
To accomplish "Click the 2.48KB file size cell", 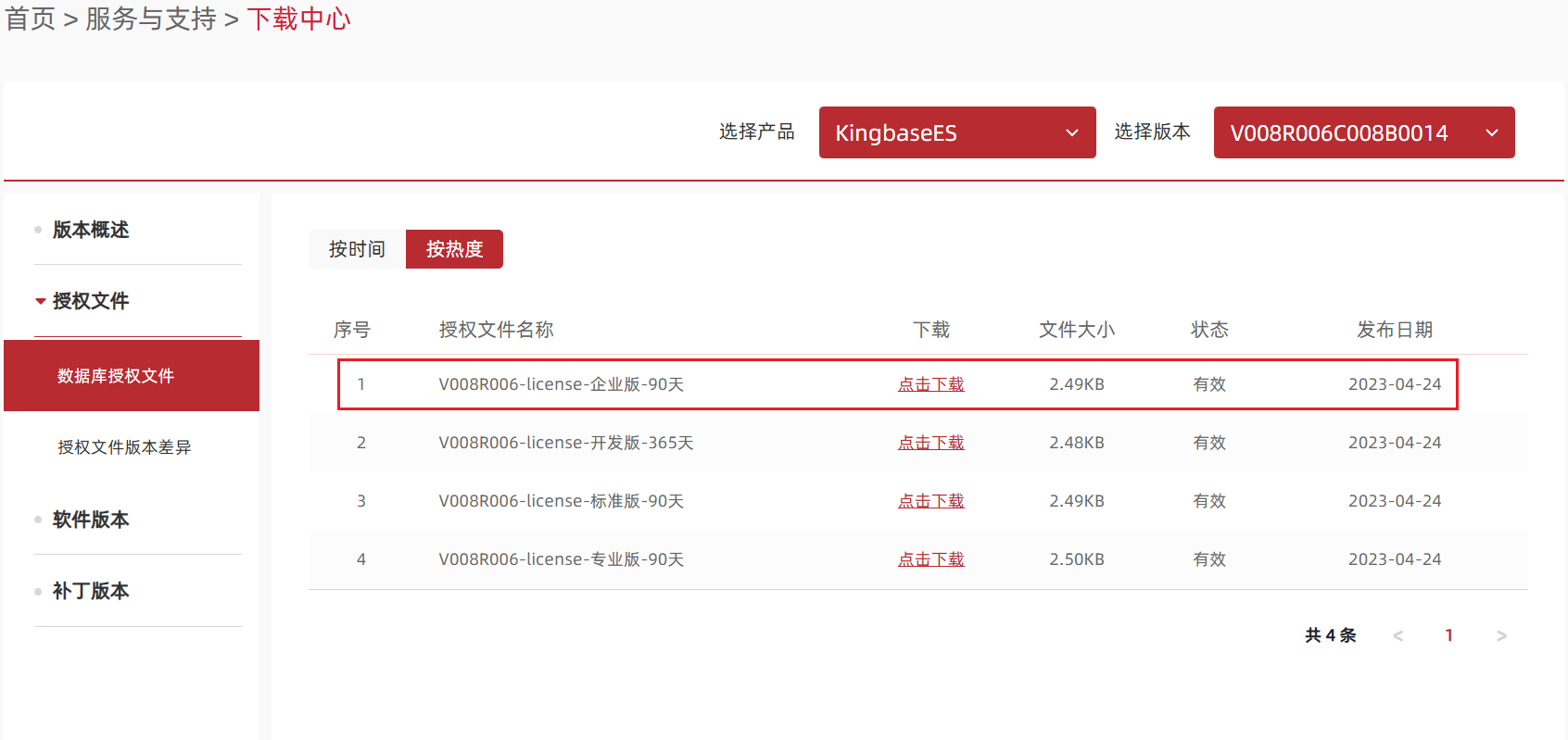I will tap(1077, 443).
